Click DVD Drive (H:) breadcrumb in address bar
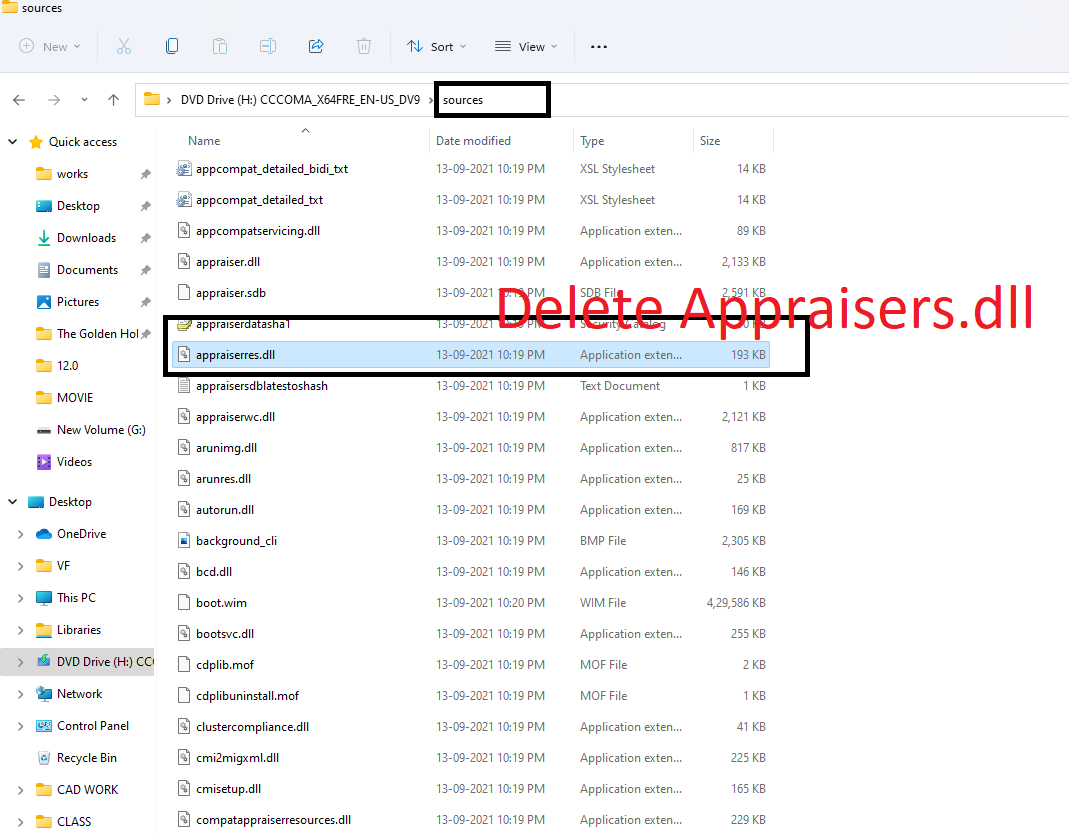Screen dimensions: 1069x834 (300, 100)
